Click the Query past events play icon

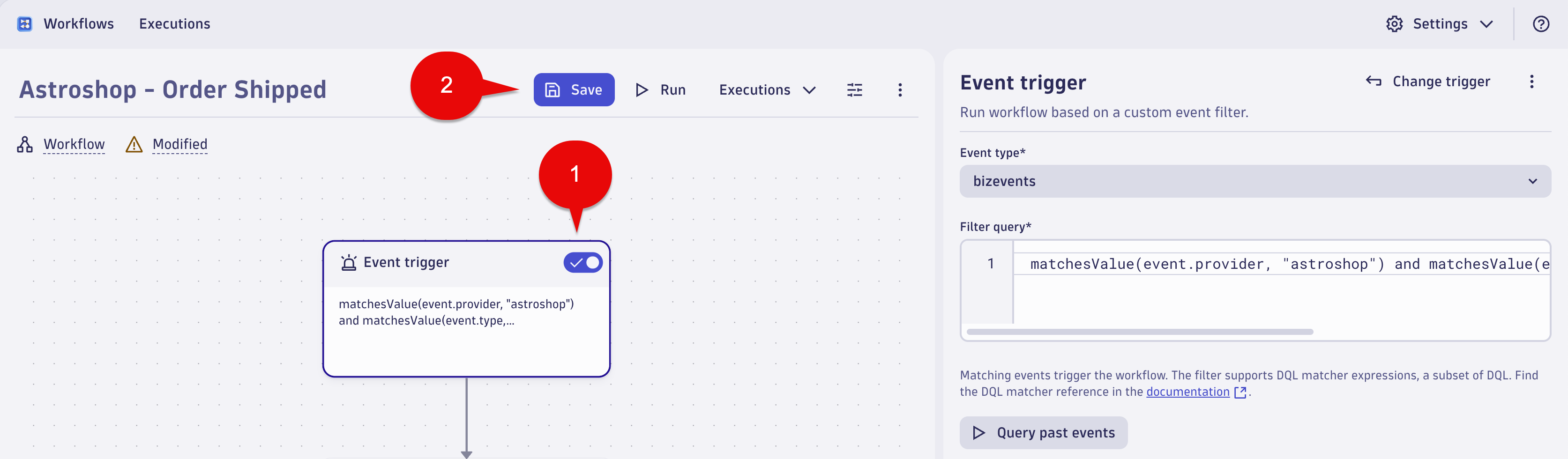pyautogui.click(x=979, y=433)
